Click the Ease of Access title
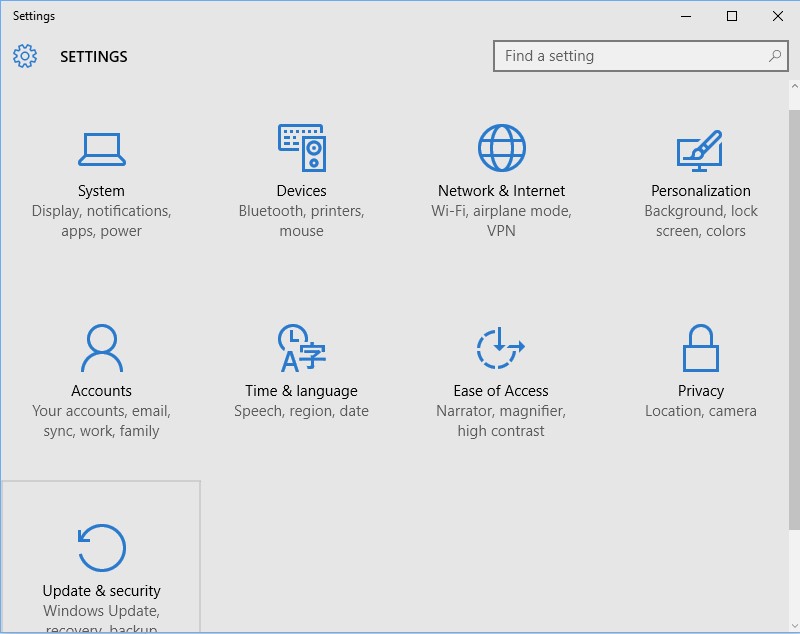This screenshot has height=634, width=800. (x=501, y=391)
